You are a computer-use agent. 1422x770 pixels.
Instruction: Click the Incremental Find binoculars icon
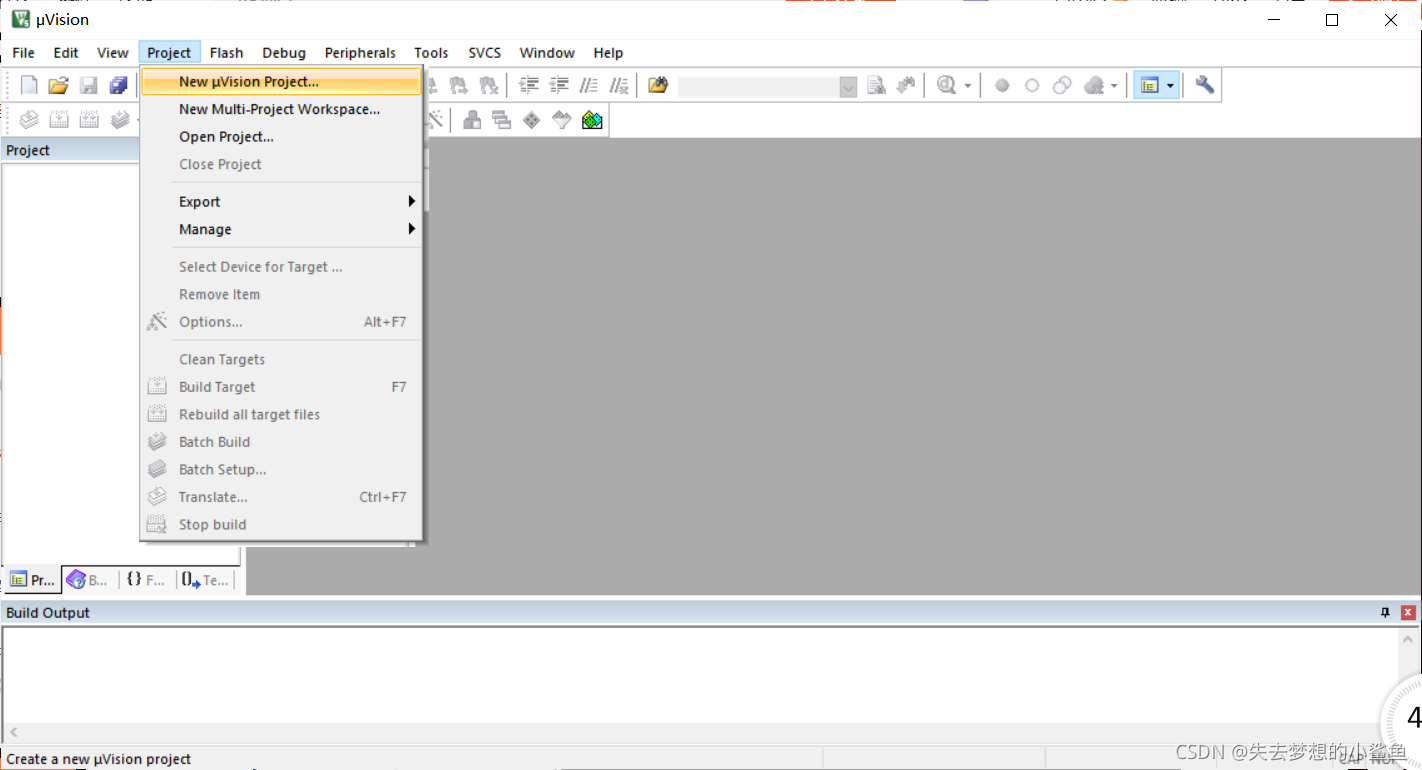906,86
